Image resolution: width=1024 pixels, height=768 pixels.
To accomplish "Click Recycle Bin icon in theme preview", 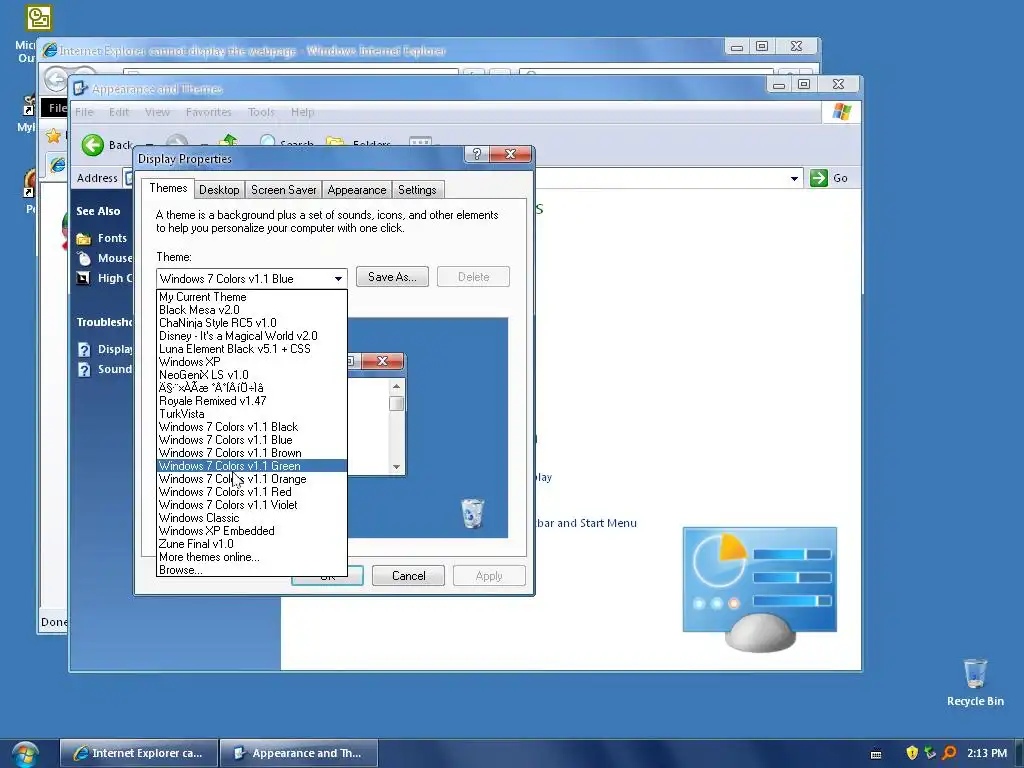I will tap(472, 513).
